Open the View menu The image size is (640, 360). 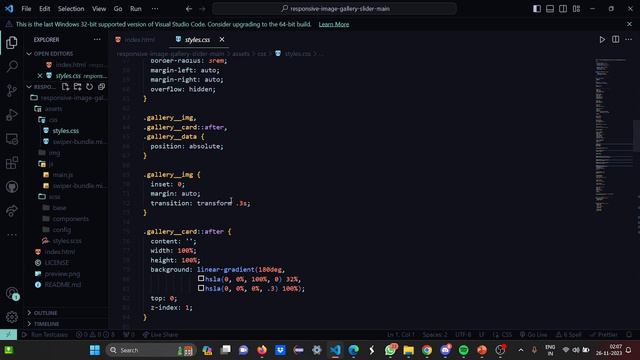pyautogui.click(x=99, y=9)
